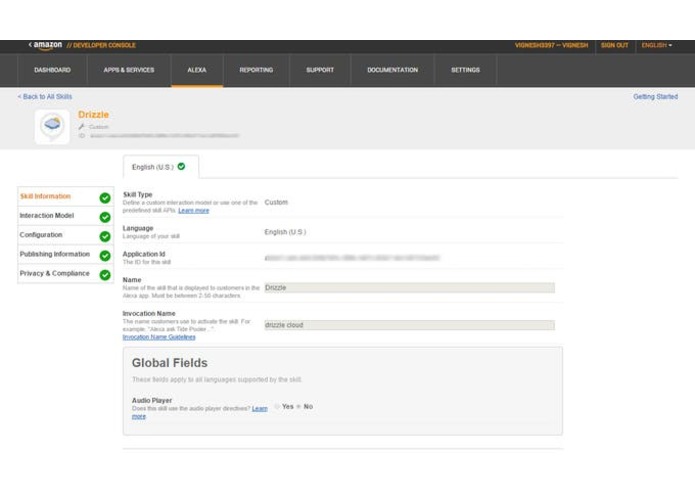This screenshot has height=494, width=695.
Task: Select the English (U.S.) language tab
Action: (160, 167)
